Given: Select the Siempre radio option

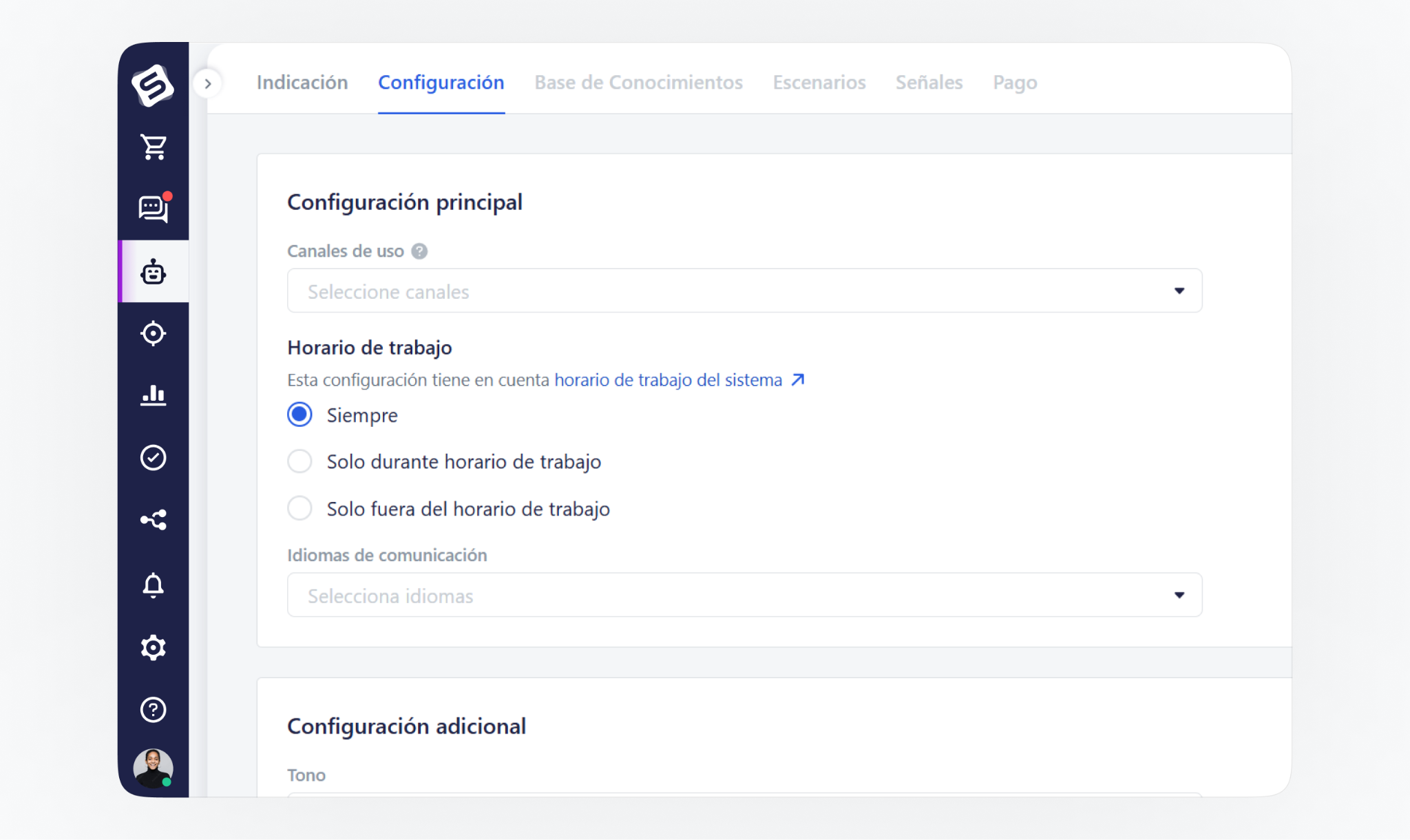Looking at the screenshot, I should tap(299, 415).
